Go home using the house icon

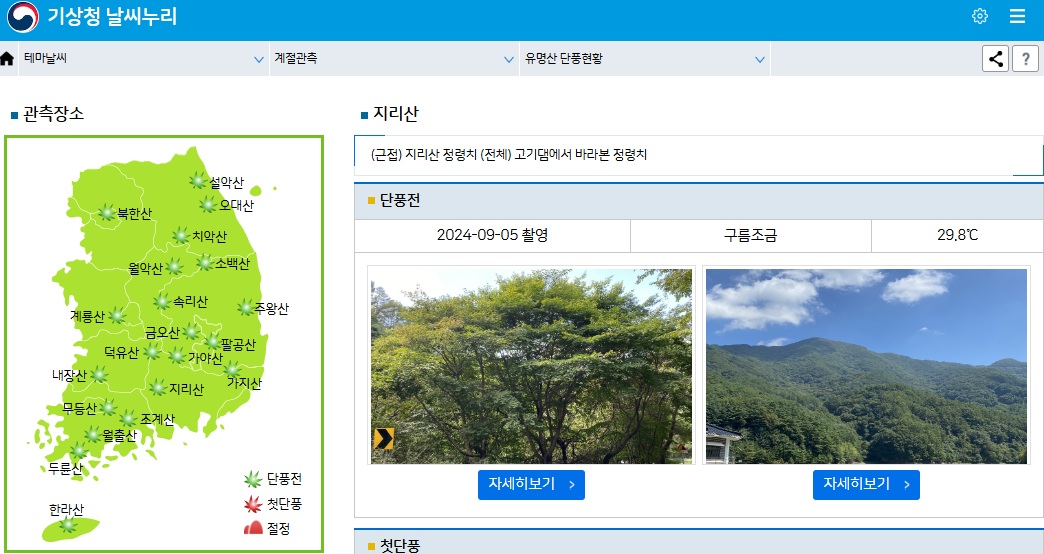(7, 59)
